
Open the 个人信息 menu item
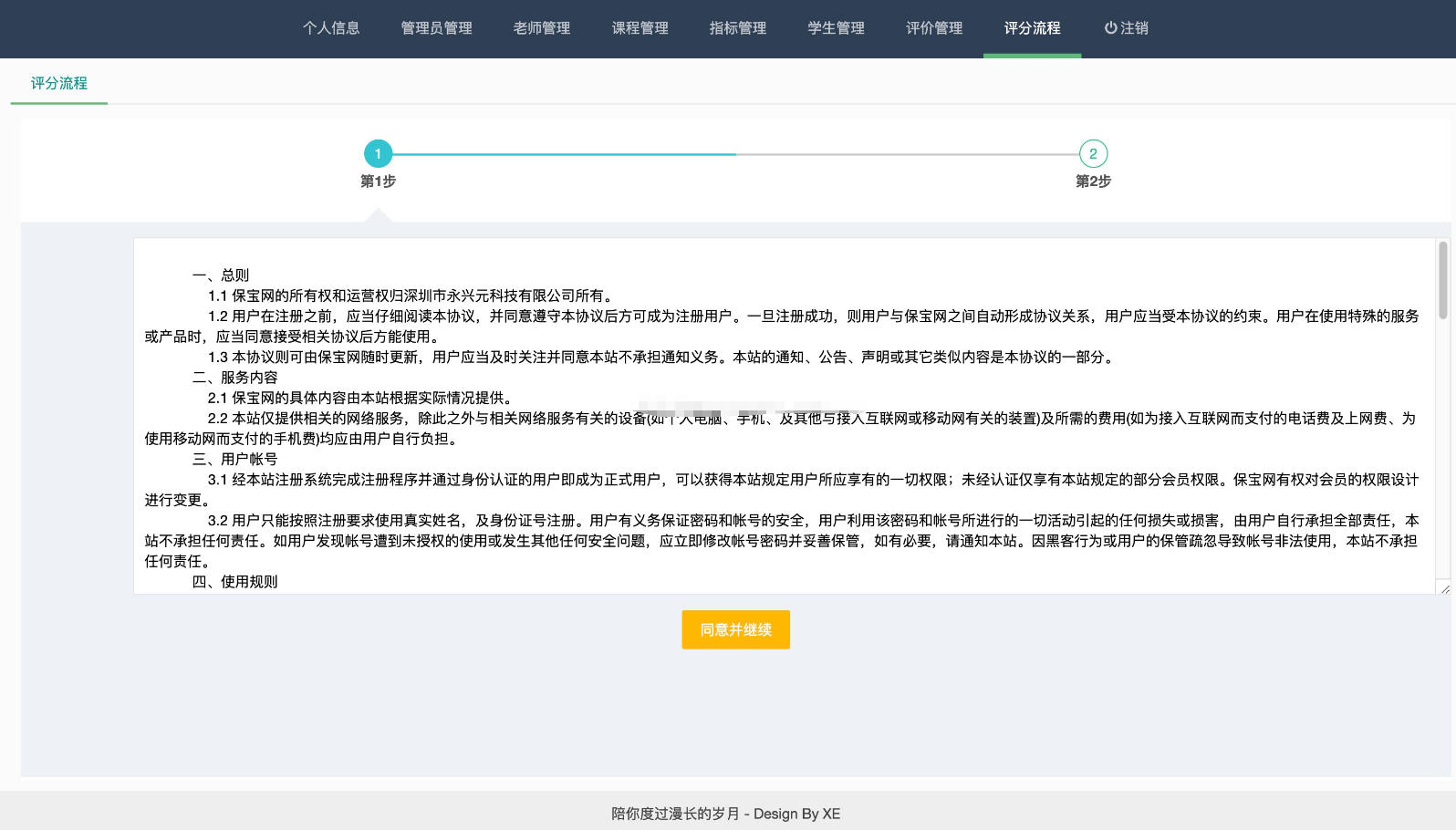coord(331,28)
